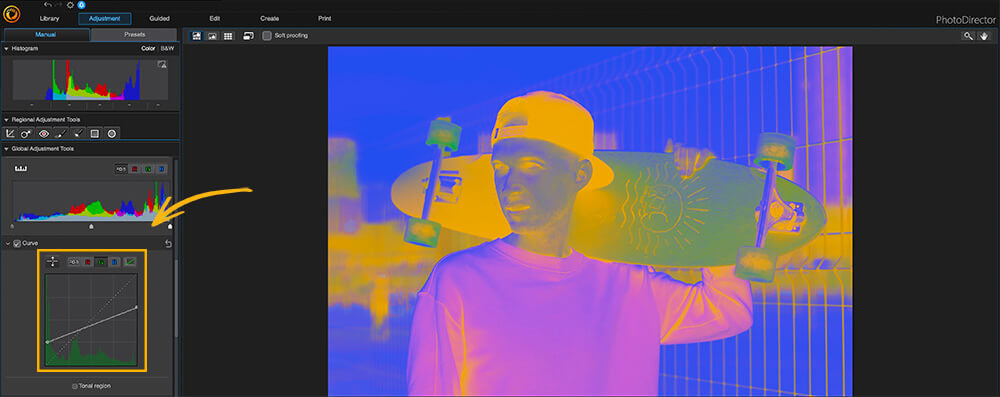1000x397 pixels.
Task: Select the Gradient Mask tool
Action: coord(94,133)
